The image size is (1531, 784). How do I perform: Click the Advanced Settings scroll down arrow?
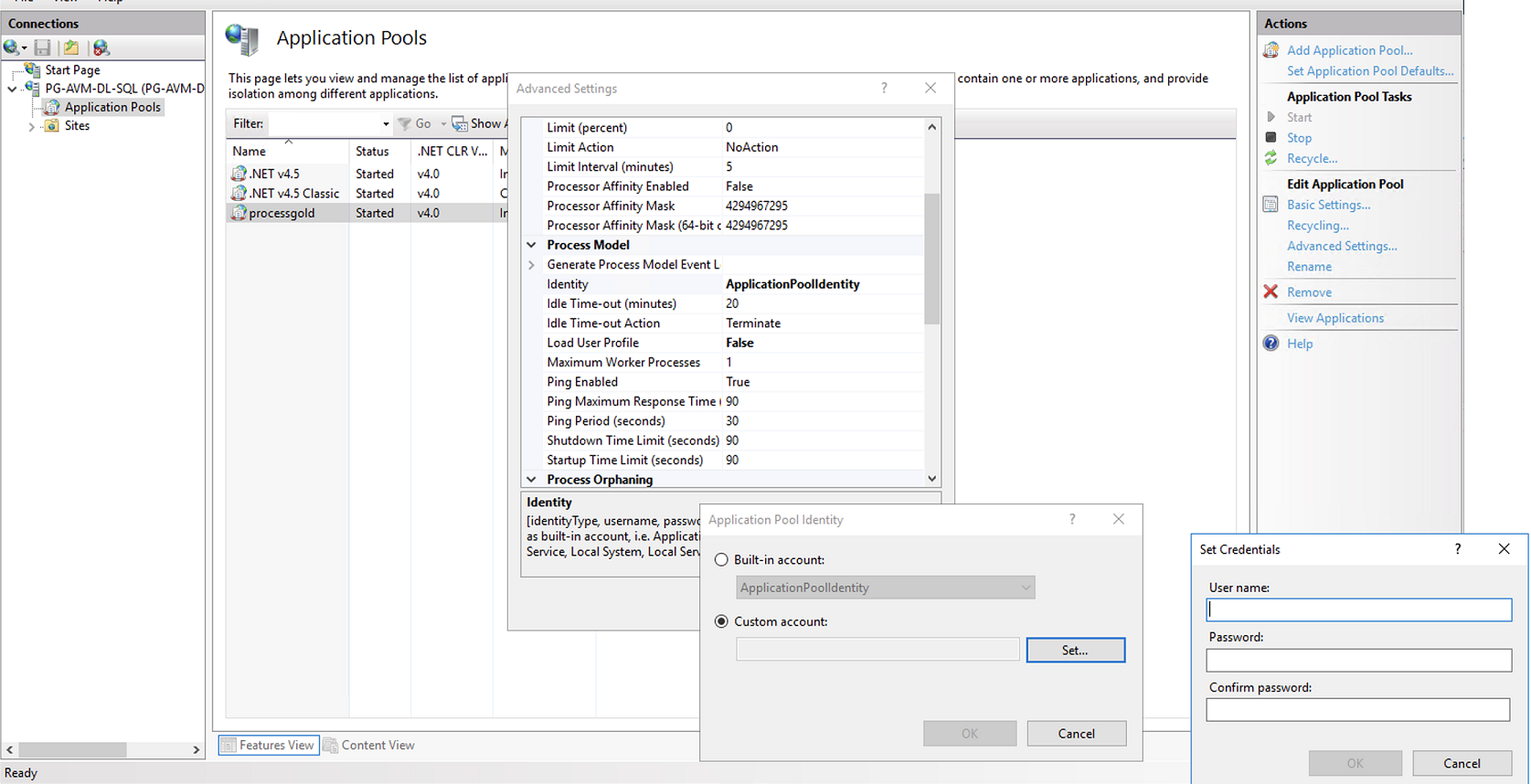931,479
